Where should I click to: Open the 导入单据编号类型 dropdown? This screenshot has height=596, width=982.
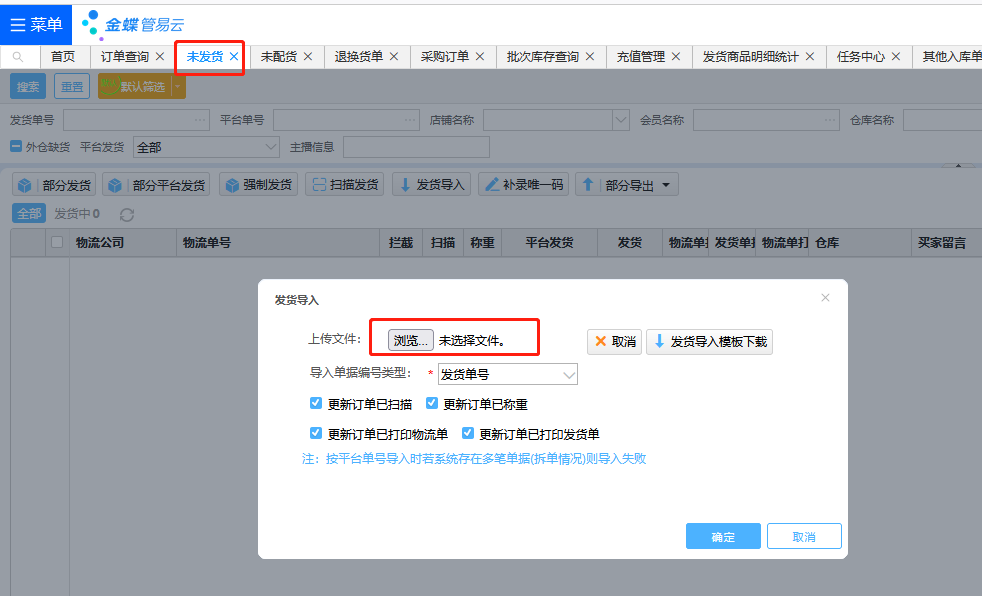click(x=508, y=375)
